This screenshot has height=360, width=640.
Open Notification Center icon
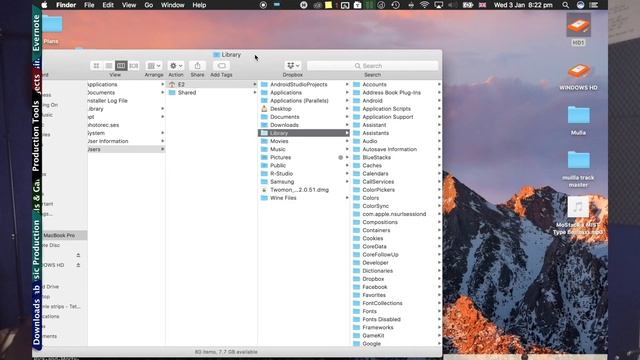594,5
